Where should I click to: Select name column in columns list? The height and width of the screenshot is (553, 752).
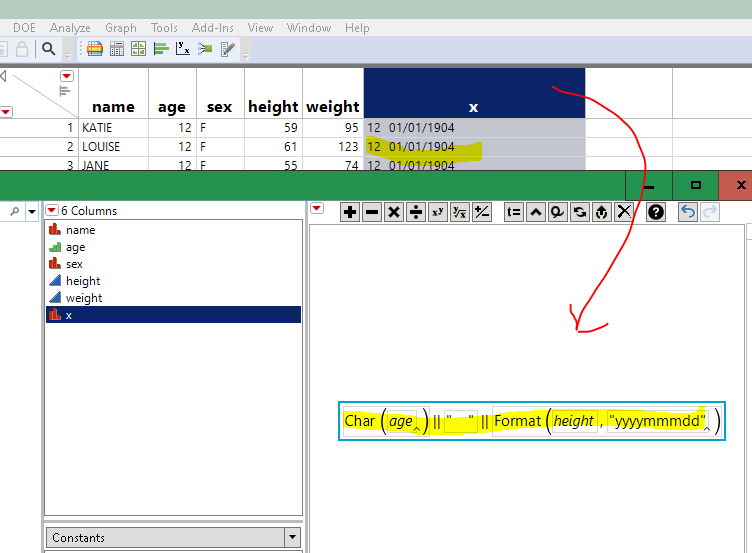click(x=173, y=230)
